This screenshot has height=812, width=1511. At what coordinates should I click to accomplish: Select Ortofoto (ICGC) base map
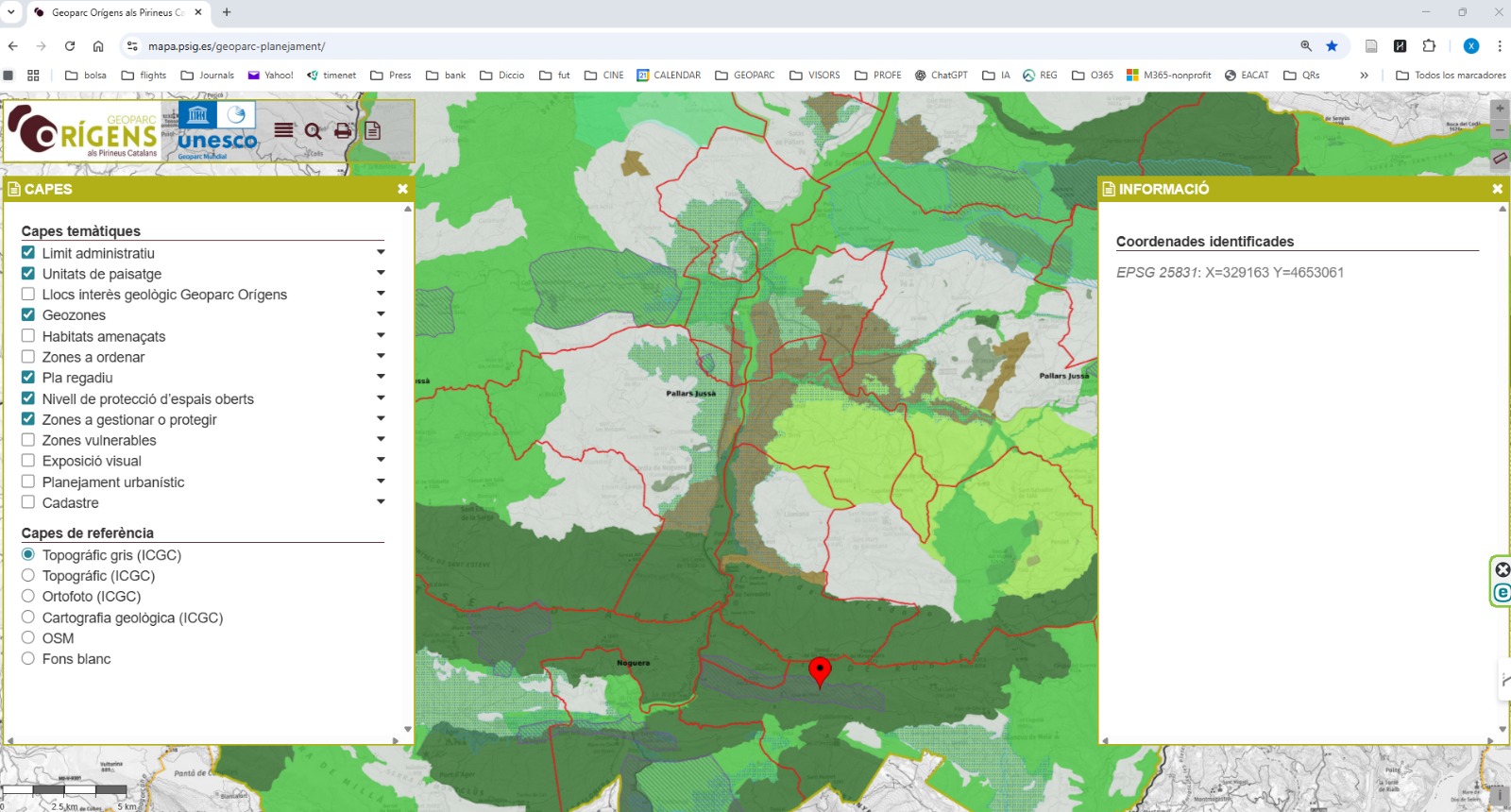(x=28, y=596)
